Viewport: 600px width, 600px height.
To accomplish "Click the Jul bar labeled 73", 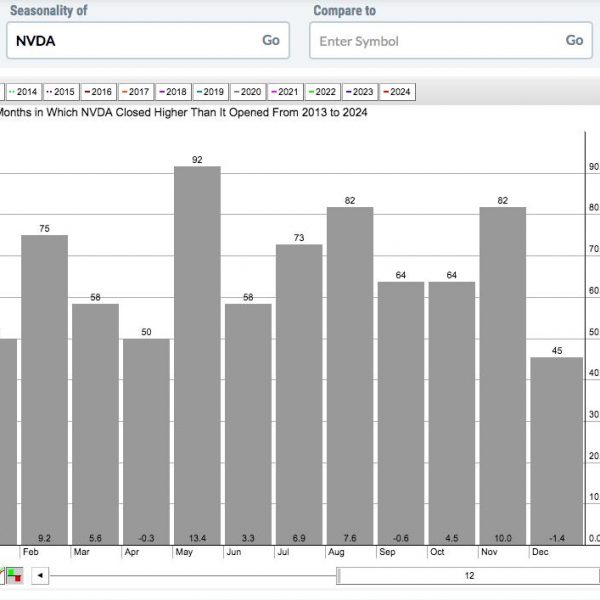I will [299, 394].
